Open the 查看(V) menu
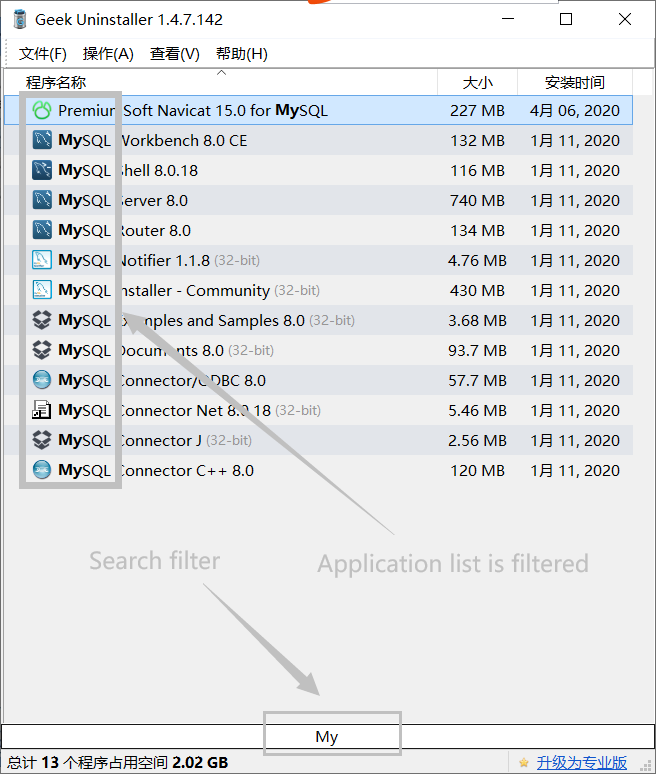This screenshot has width=656, height=774. click(175, 53)
